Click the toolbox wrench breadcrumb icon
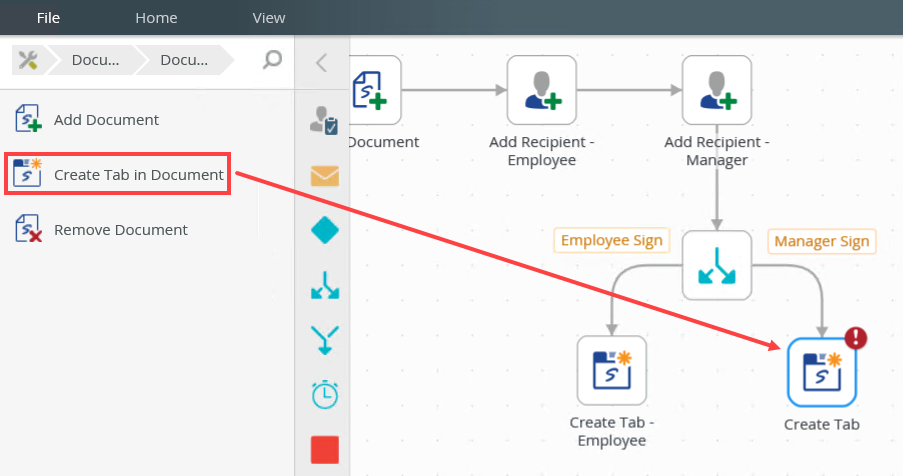This screenshot has height=476, width=903. (28, 60)
